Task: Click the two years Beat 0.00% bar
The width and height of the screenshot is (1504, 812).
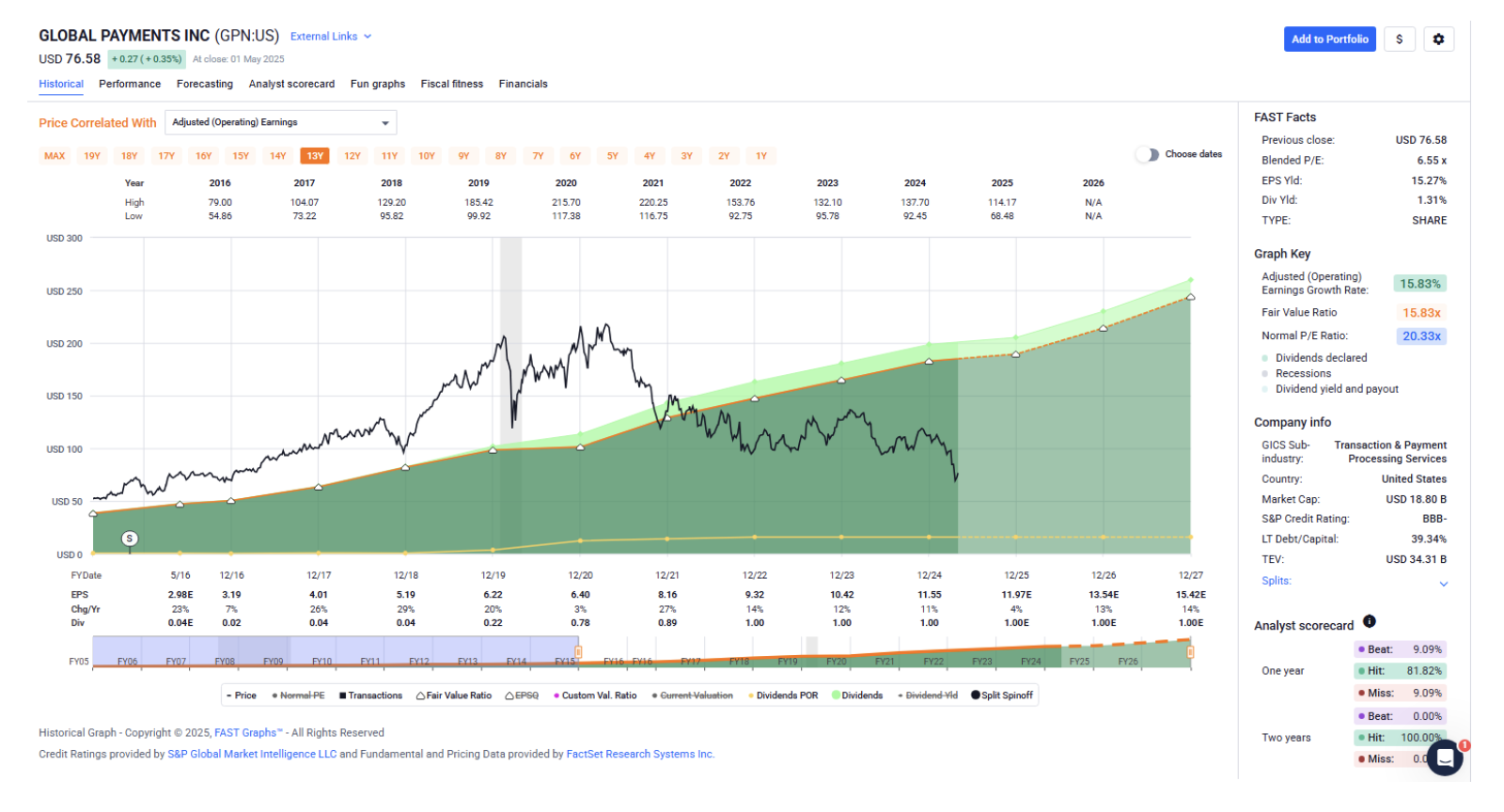Action: click(x=1400, y=716)
